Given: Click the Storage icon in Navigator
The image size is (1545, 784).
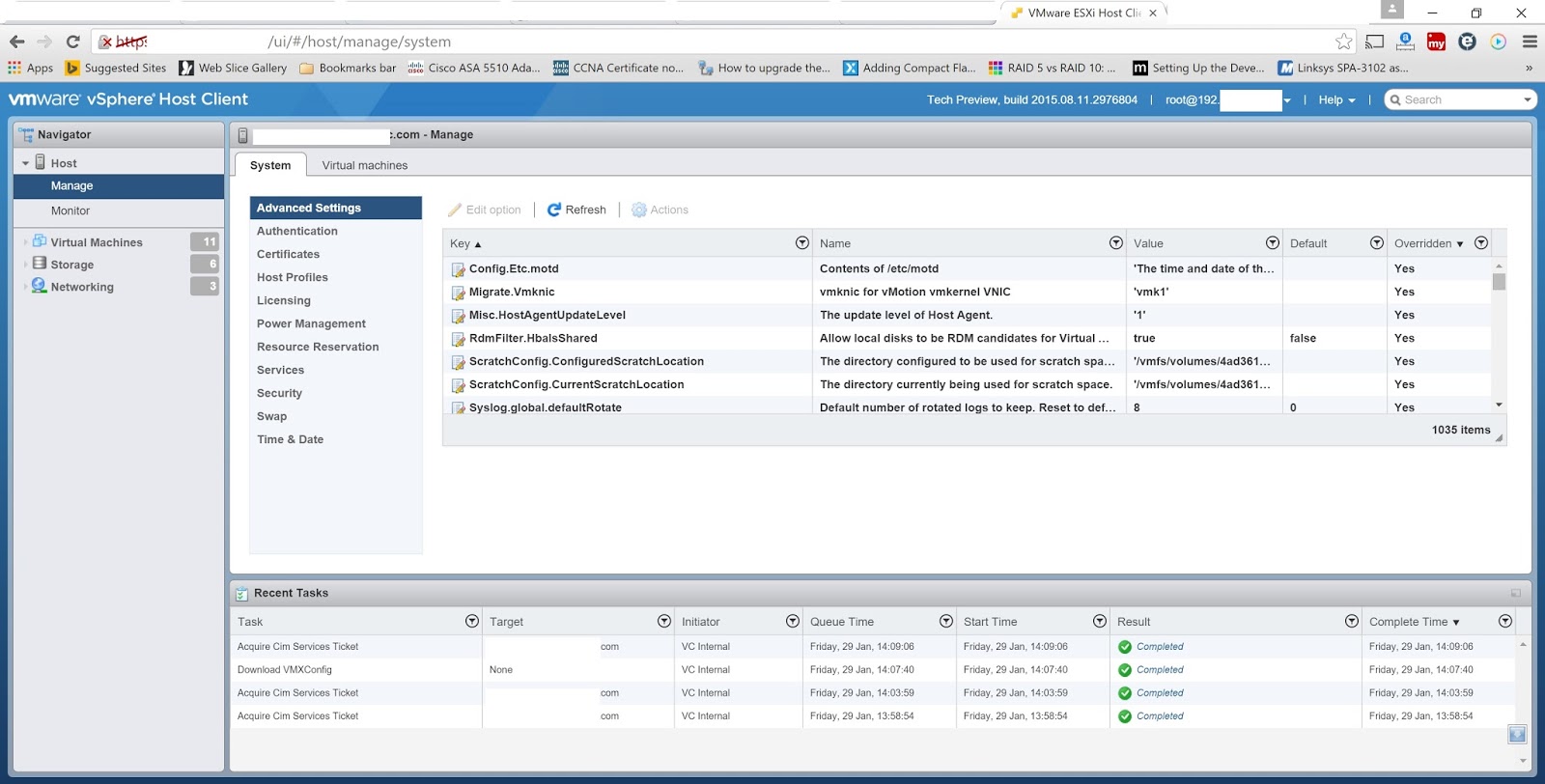Looking at the screenshot, I should [x=40, y=264].
